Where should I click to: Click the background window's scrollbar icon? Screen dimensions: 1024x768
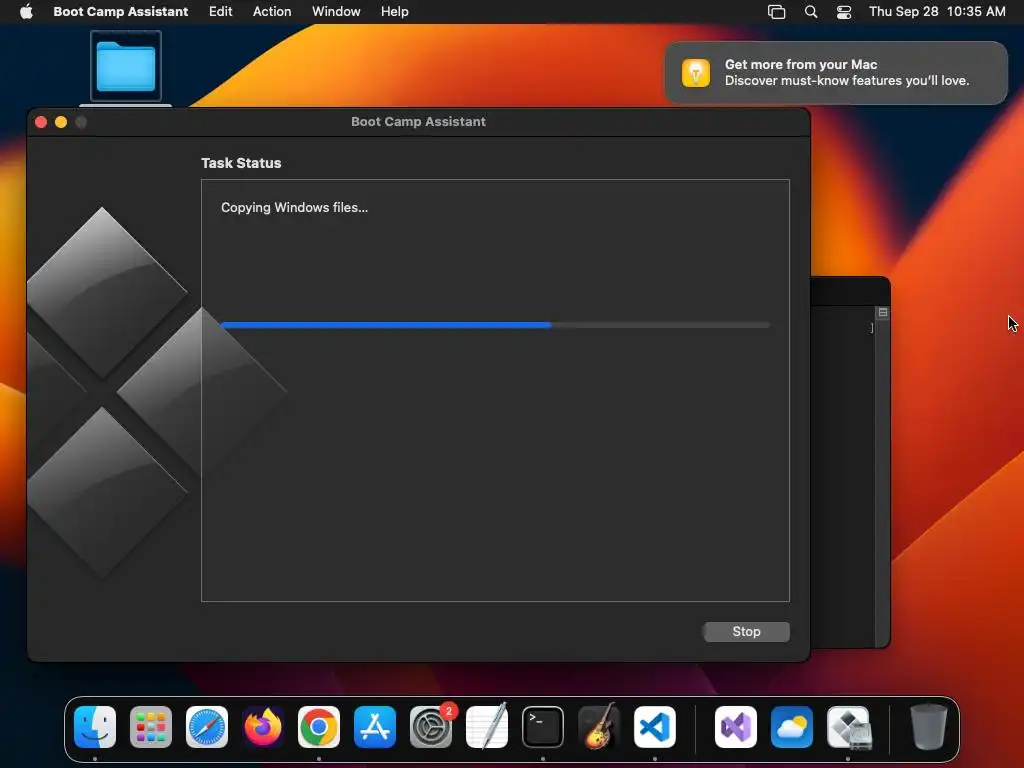tap(882, 313)
